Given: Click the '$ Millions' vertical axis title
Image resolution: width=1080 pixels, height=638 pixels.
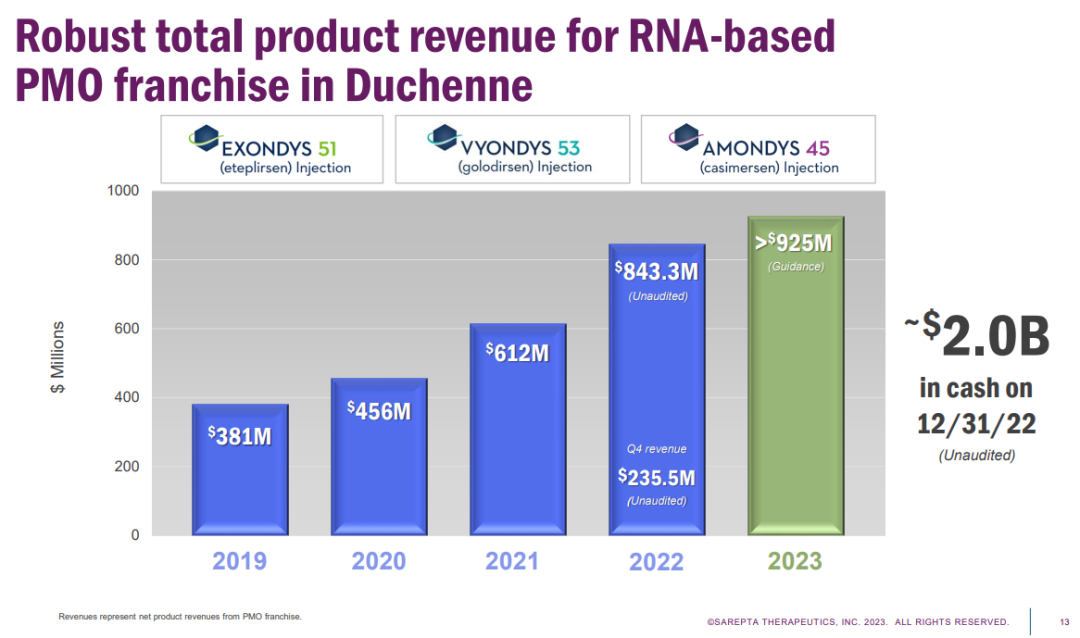Looking at the screenshot, I should 59,358.
